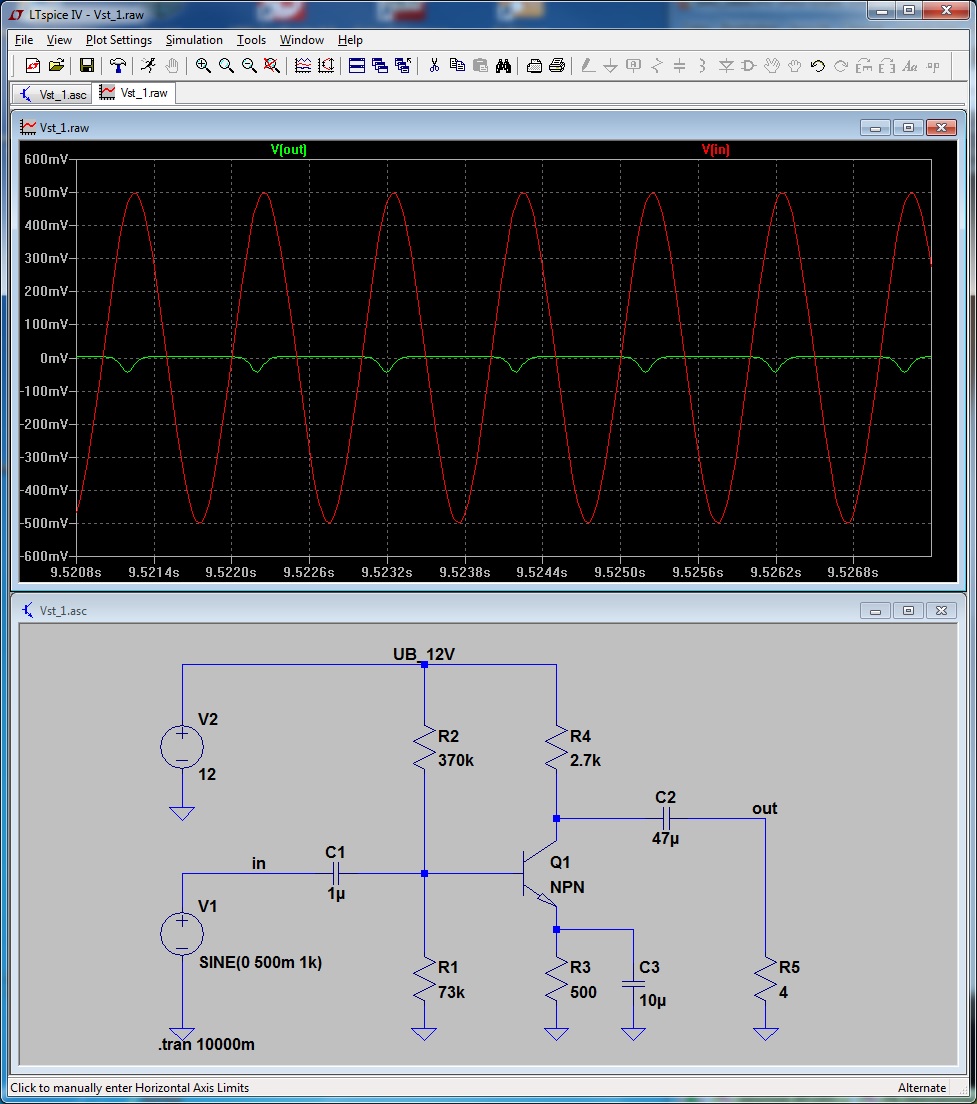Click the Find binoculars icon
The image size is (977, 1104).
[503, 65]
